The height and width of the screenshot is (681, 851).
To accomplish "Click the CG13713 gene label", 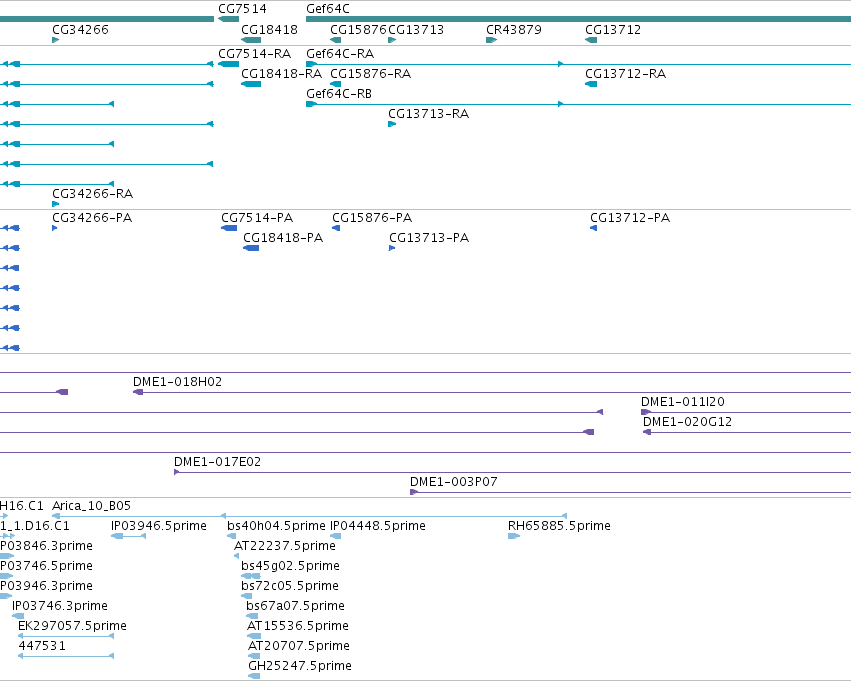I will (416, 29).
